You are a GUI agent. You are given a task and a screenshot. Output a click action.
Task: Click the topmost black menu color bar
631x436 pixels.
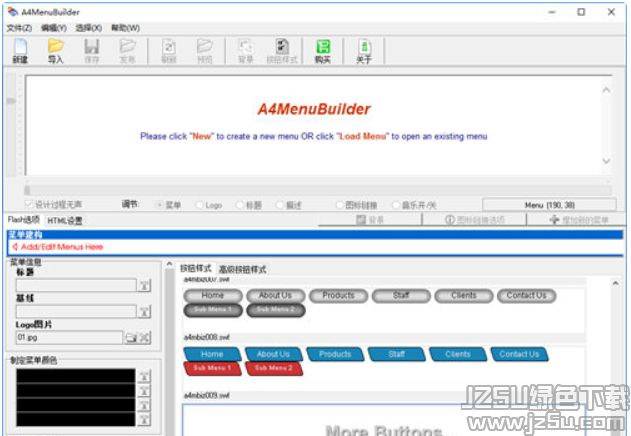coord(76,376)
